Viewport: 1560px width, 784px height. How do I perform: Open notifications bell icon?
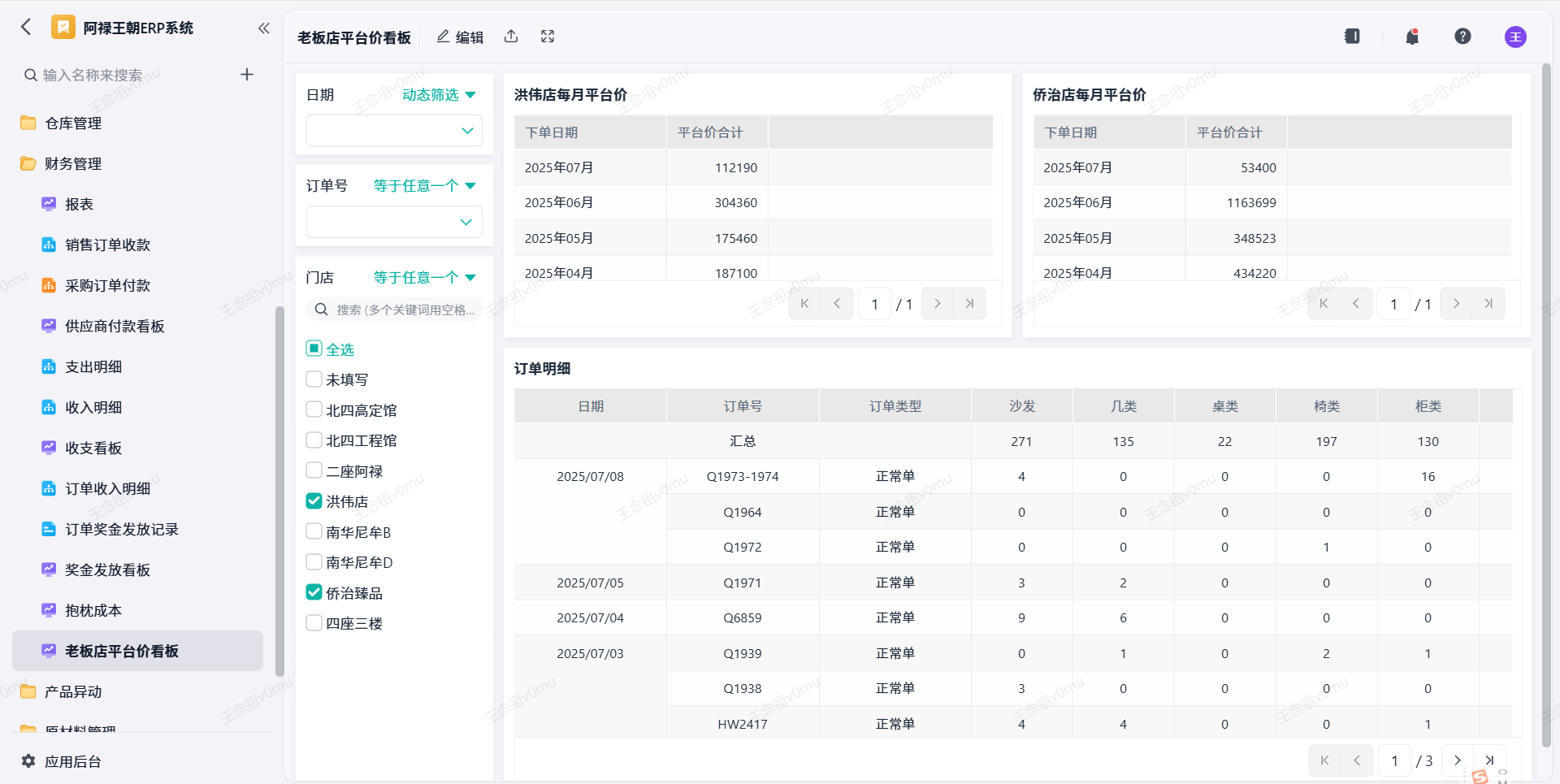1412,37
